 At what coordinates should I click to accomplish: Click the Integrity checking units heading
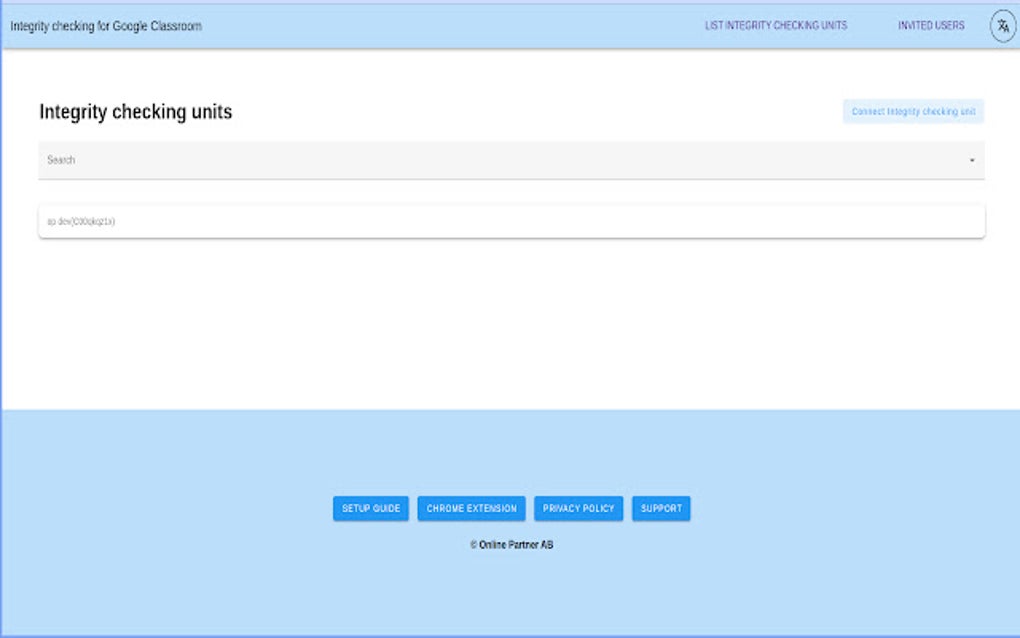click(x=135, y=111)
